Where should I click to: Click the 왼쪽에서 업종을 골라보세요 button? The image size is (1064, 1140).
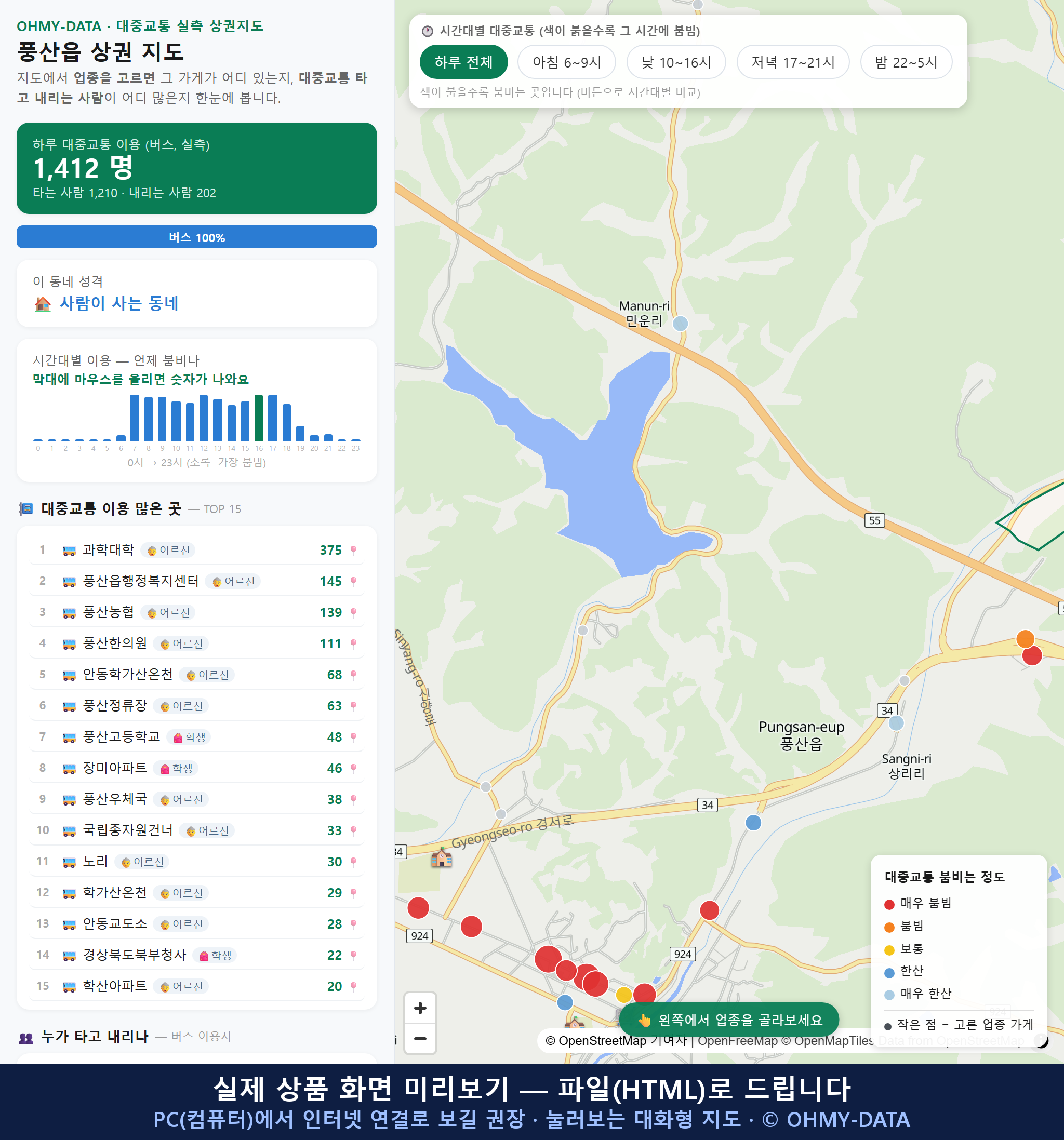[729, 1020]
